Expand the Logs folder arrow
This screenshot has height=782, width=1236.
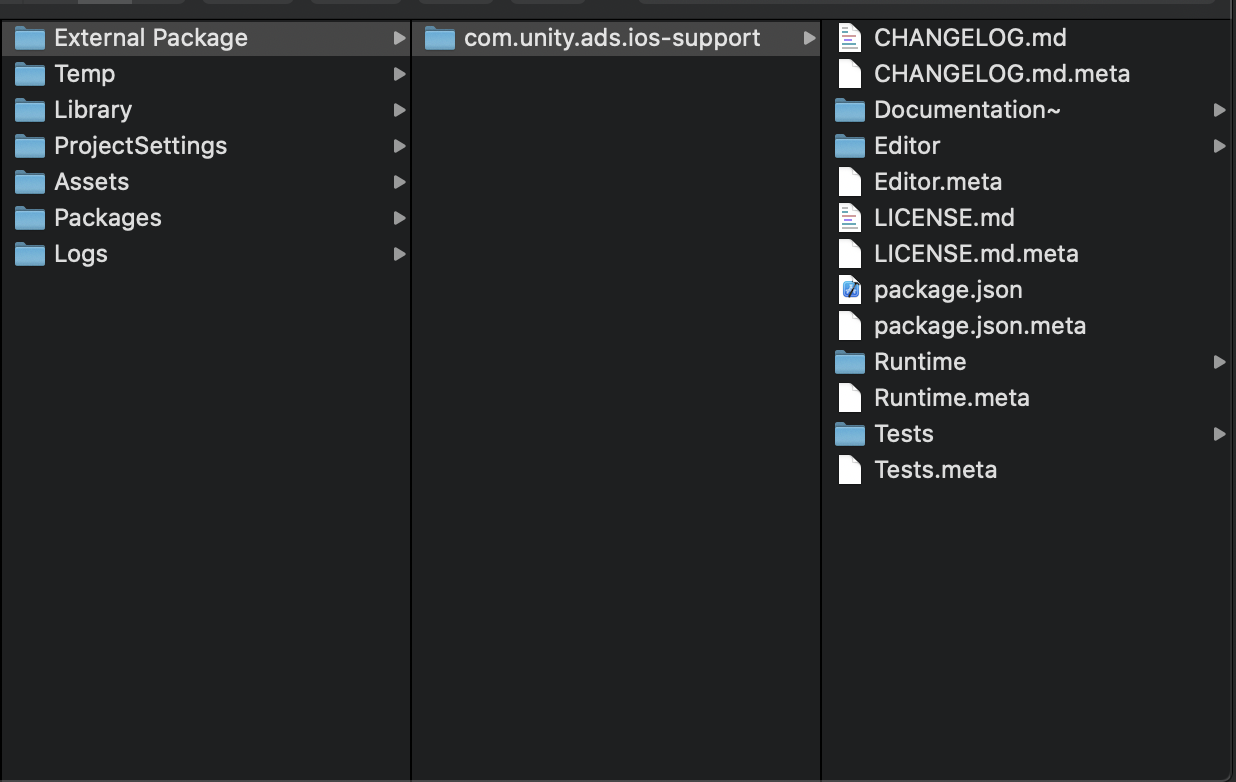(x=400, y=254)
